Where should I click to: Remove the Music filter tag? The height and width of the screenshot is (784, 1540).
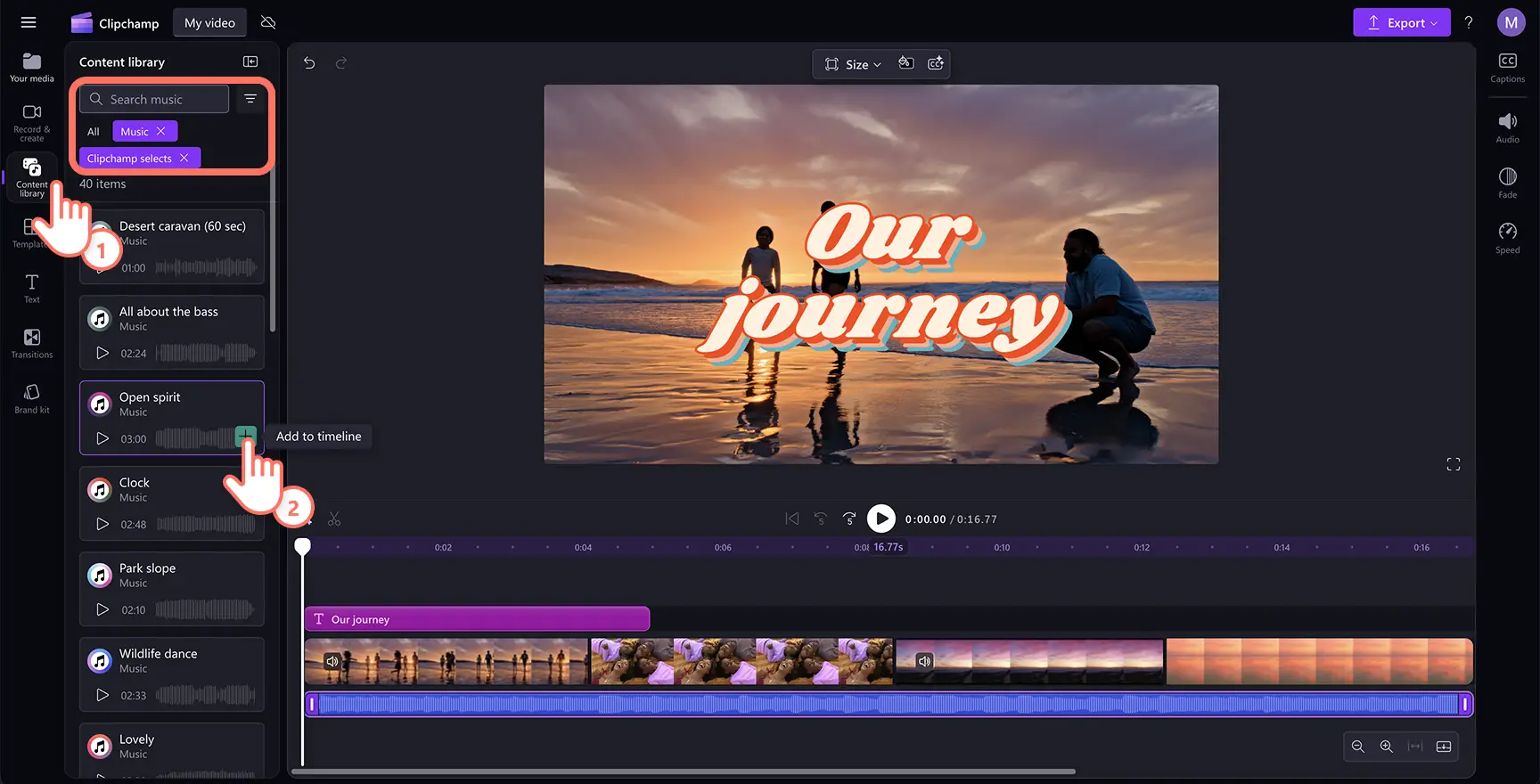(x=161, y=131)
